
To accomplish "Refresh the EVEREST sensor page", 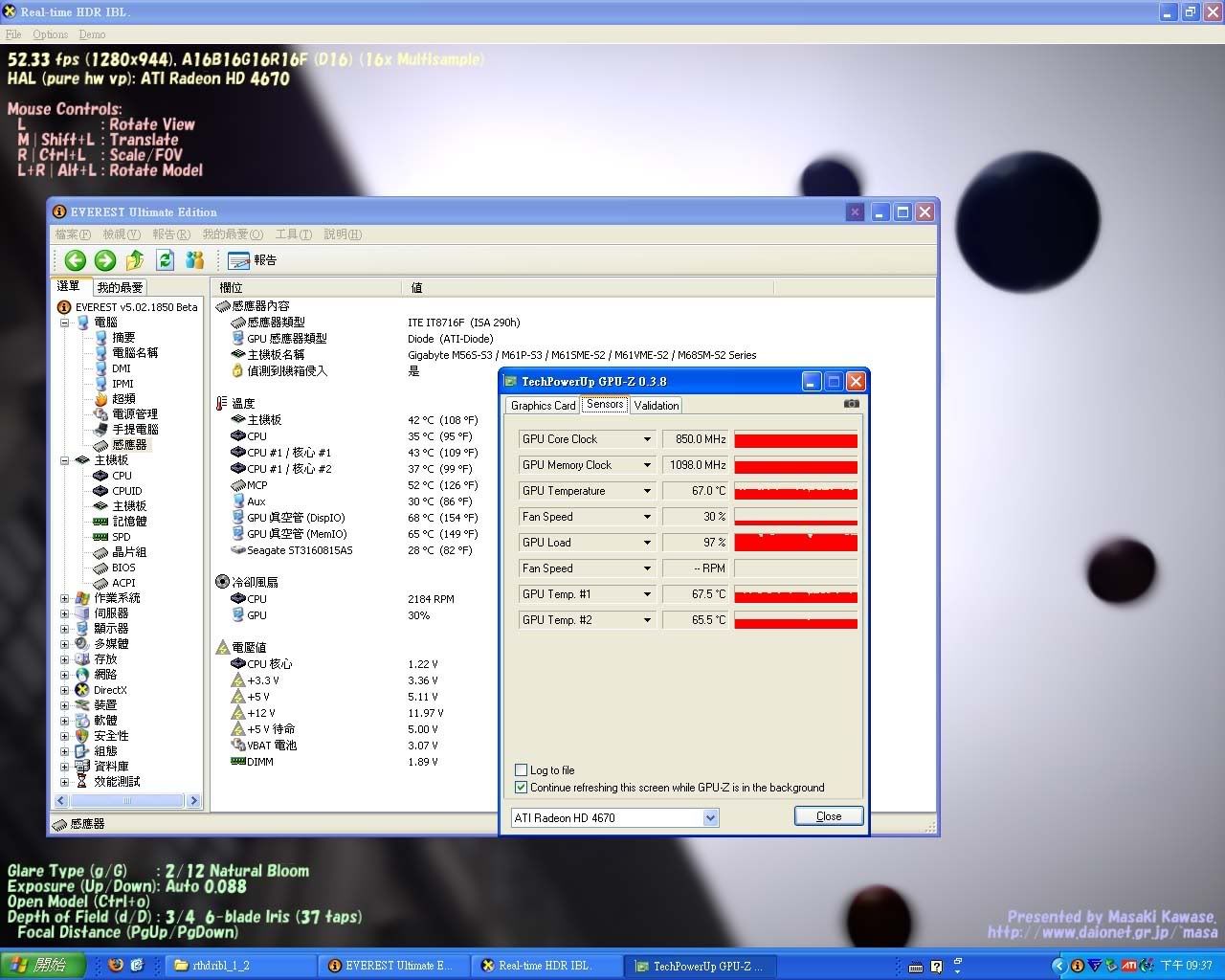I will 165,260.
